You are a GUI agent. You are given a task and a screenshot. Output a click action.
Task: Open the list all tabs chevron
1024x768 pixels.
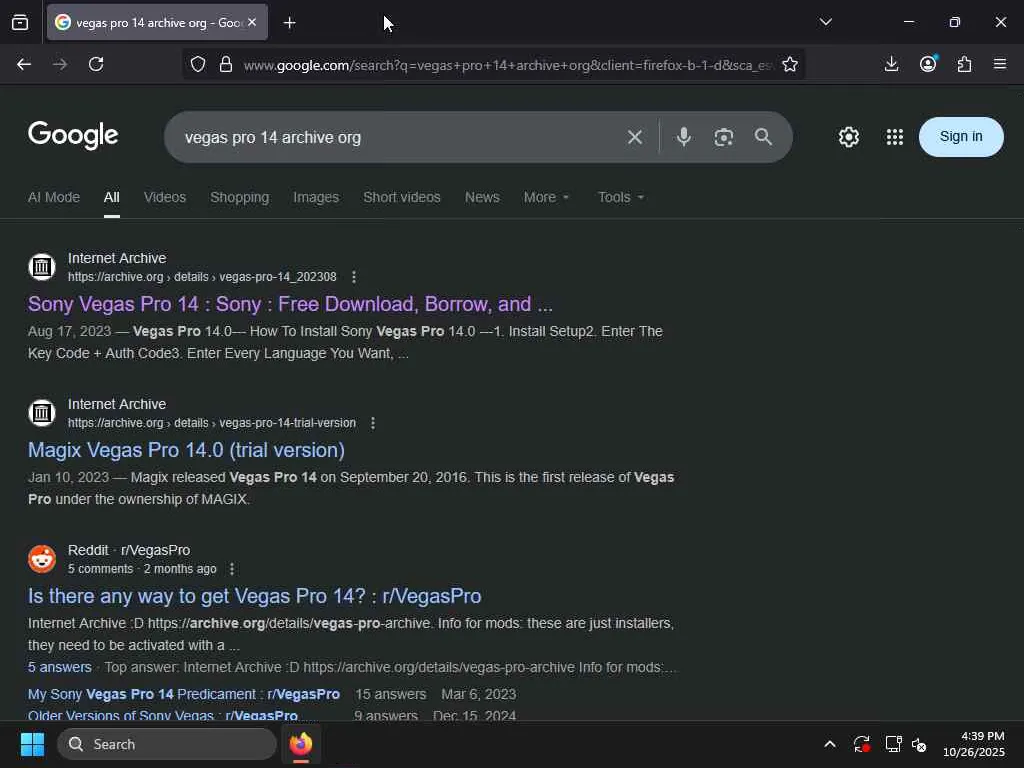[x=825, y=22]
